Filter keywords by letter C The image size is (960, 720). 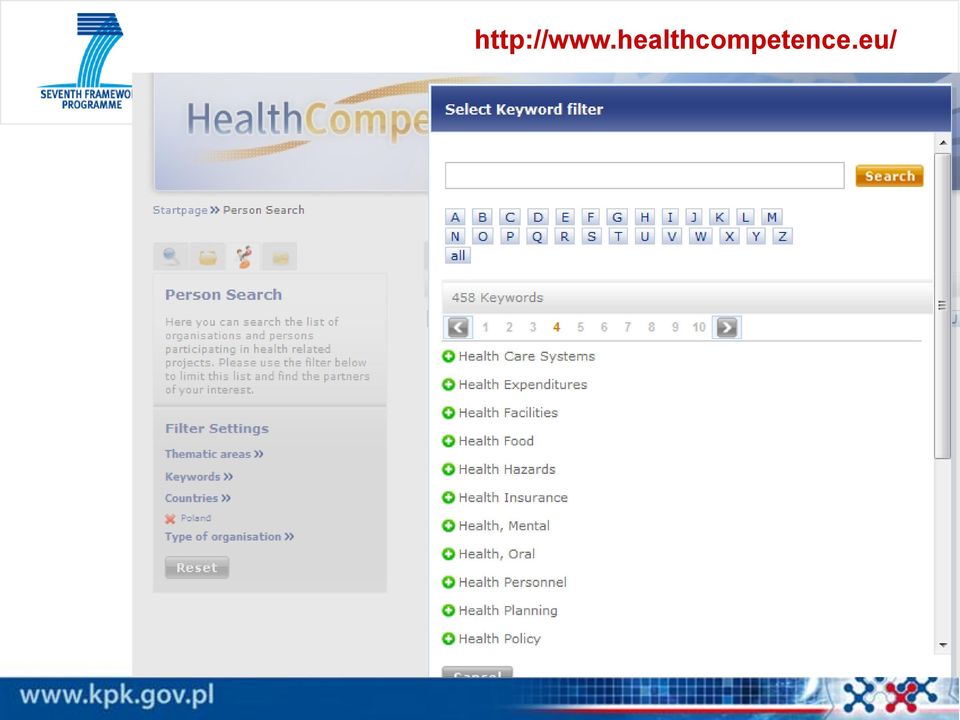[509, 217]
